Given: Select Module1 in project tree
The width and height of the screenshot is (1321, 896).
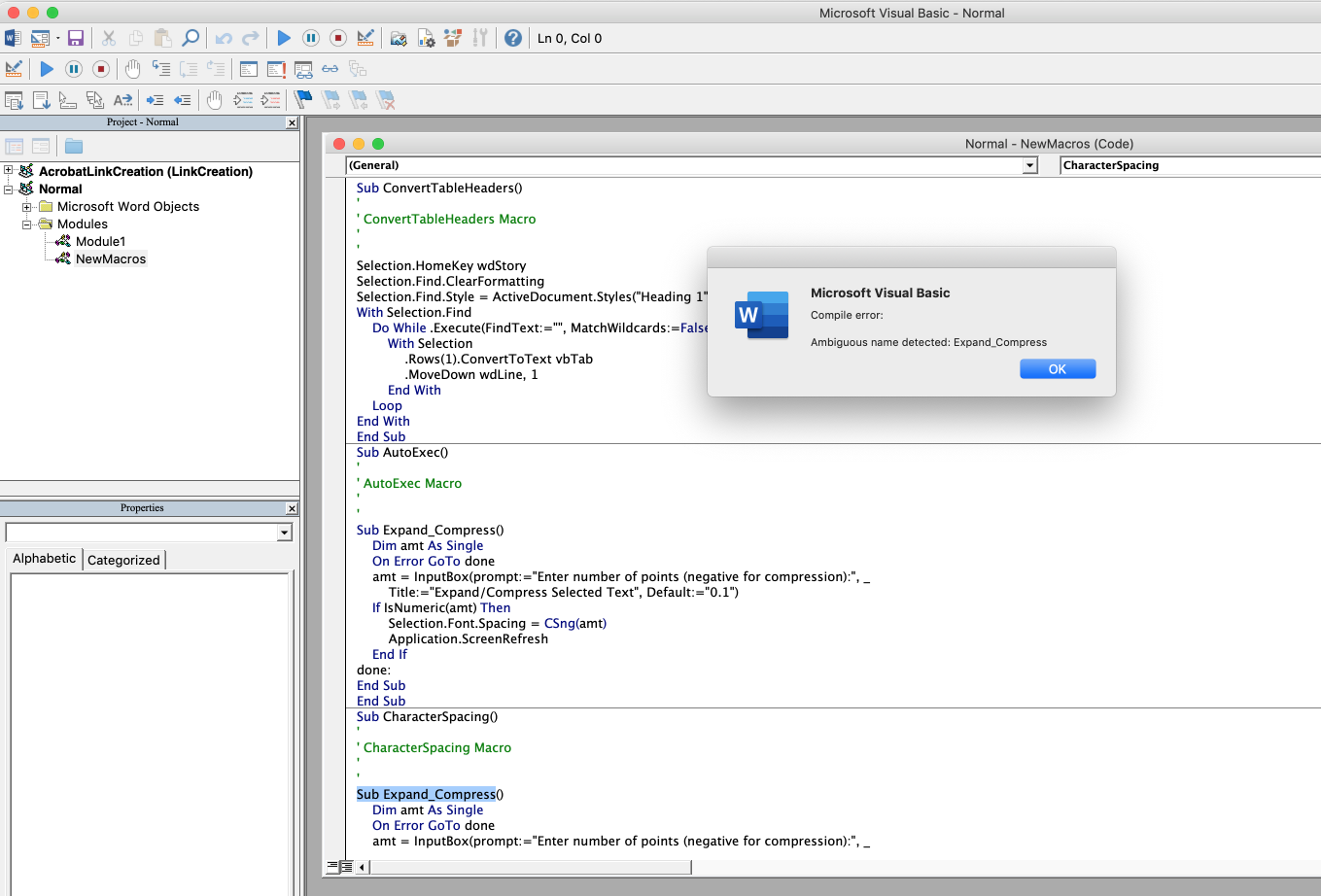Looking at the screenshot, I should coord(100,241).
